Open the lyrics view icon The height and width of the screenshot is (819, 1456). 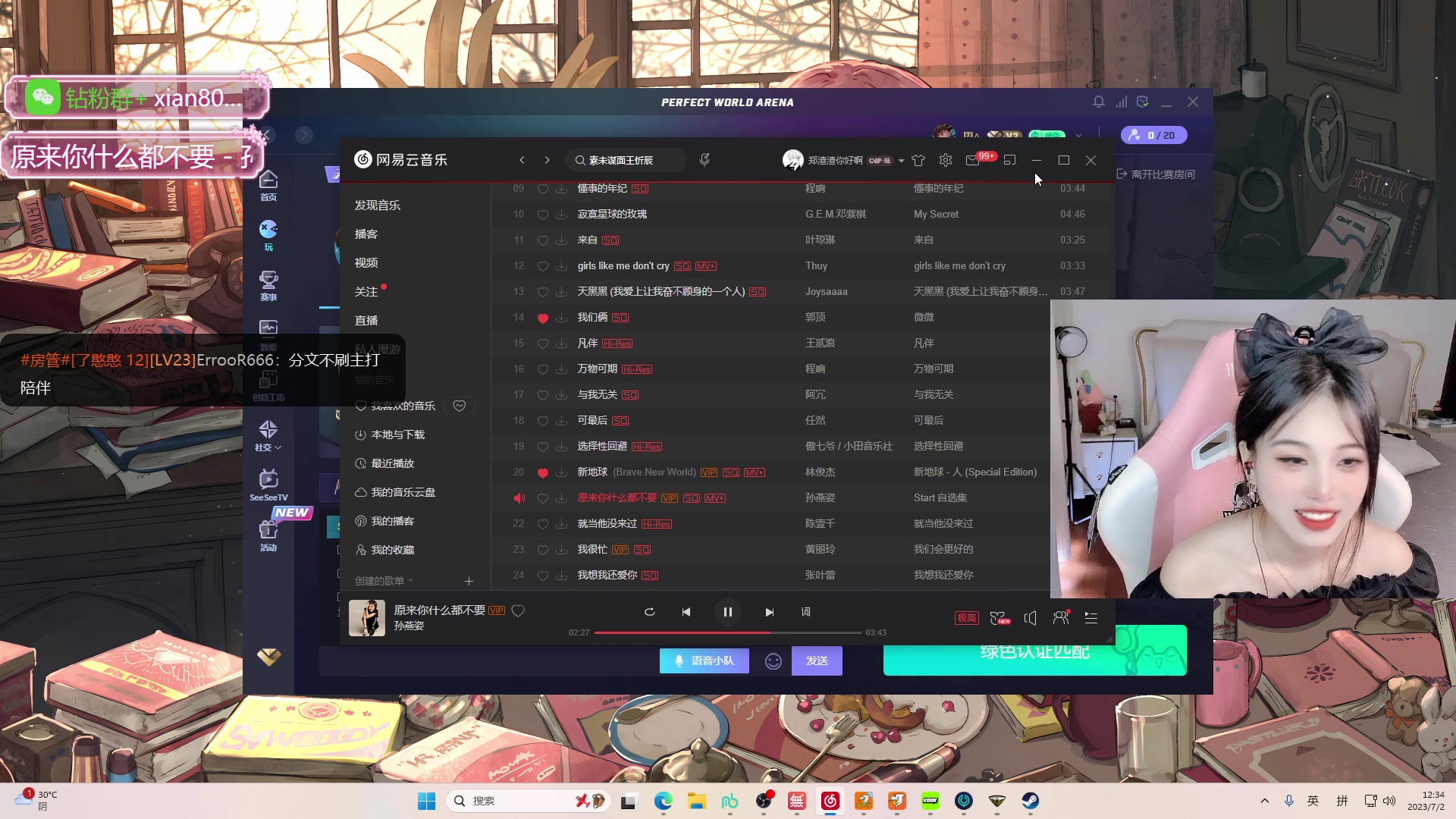coord(806,612)
